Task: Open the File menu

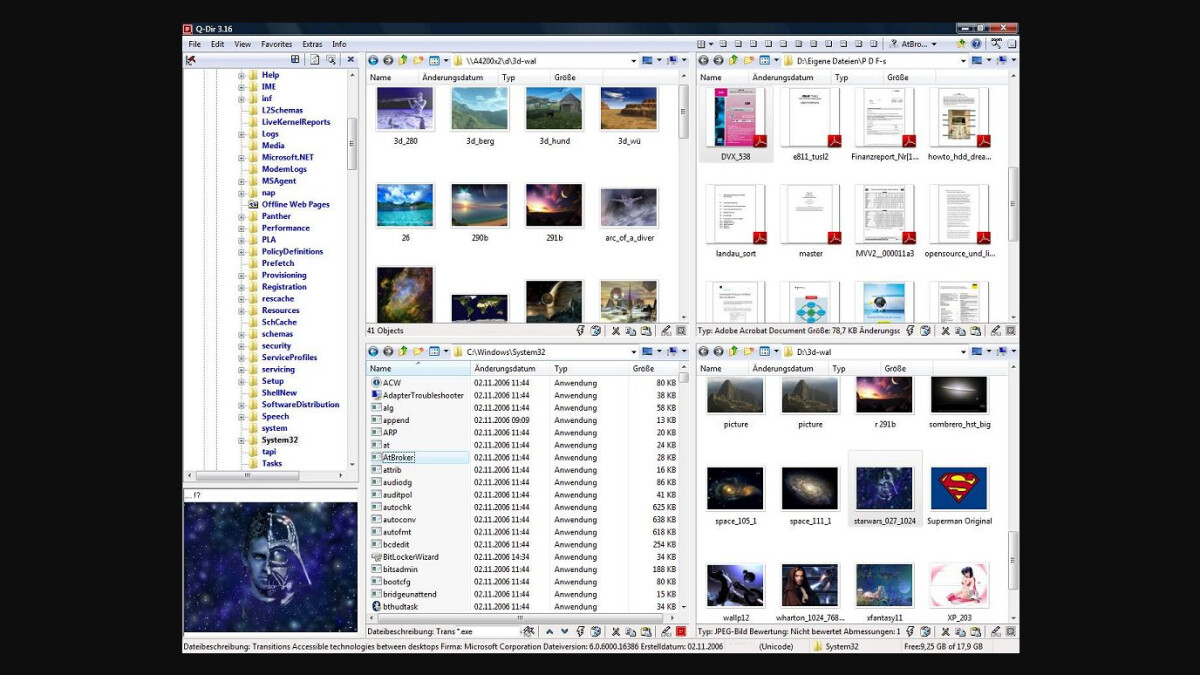Action: [195, 44]
